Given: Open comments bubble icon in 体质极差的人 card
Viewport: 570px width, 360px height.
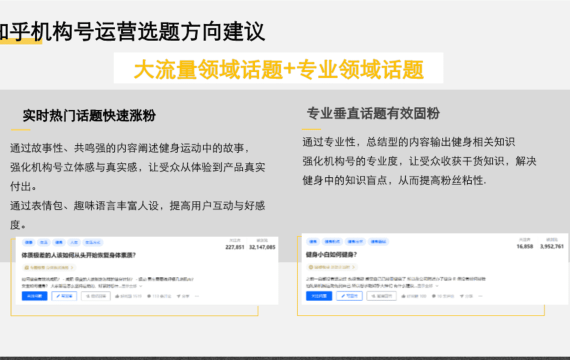Looking at the screenshot, I should click(x=149, y=296).
